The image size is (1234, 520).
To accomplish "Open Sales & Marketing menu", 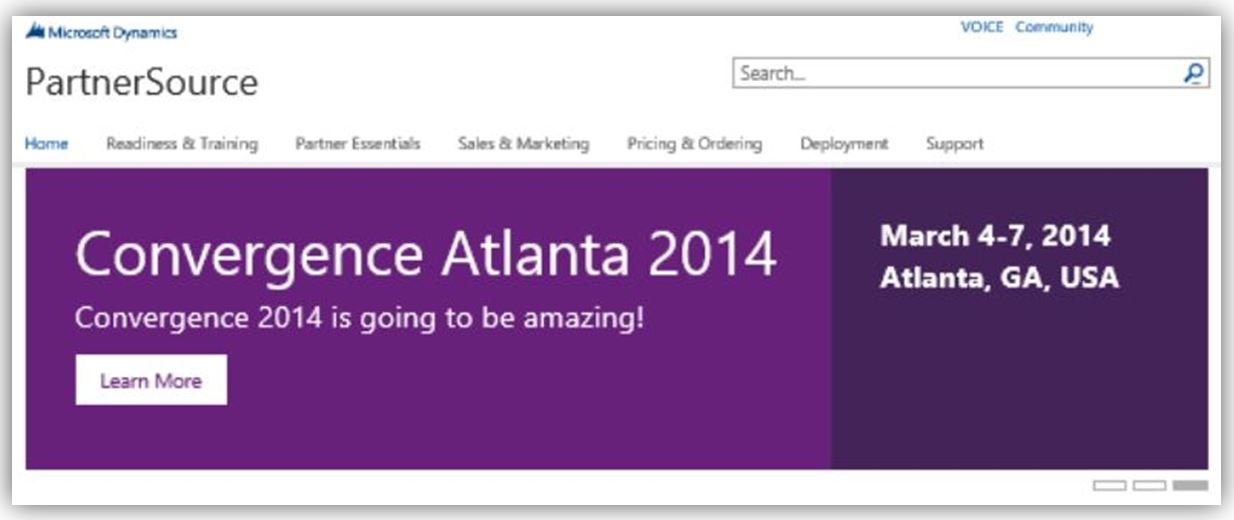I will pyautogui.click(x=523, y=143).
